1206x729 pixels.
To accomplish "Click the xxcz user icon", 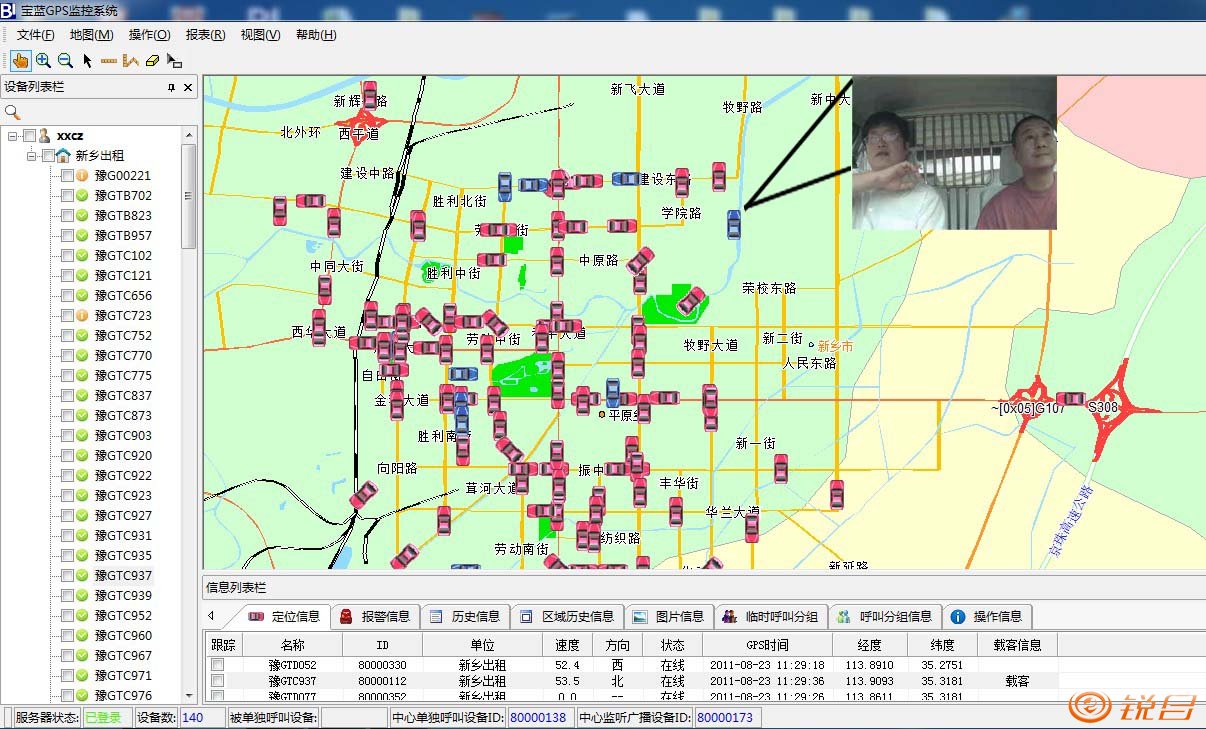I will point(45,135).
